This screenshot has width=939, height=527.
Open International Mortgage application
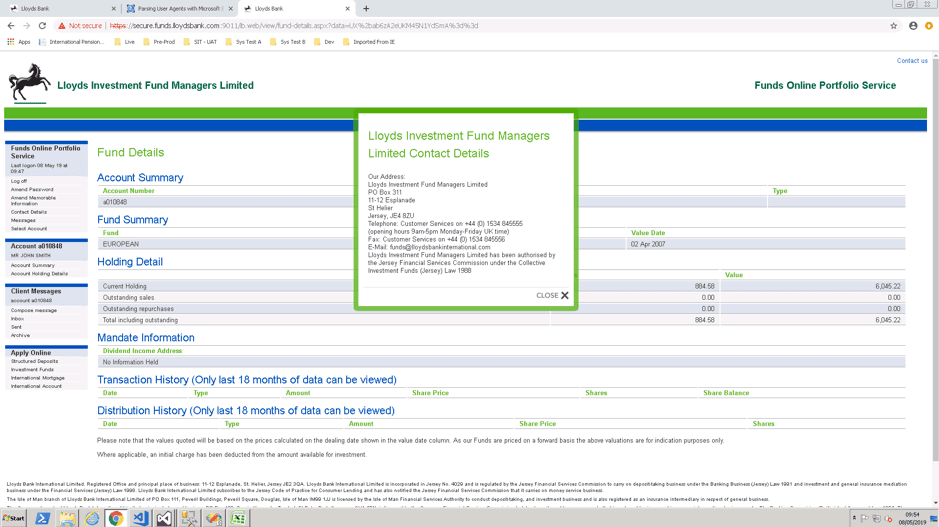pos(37,378)
